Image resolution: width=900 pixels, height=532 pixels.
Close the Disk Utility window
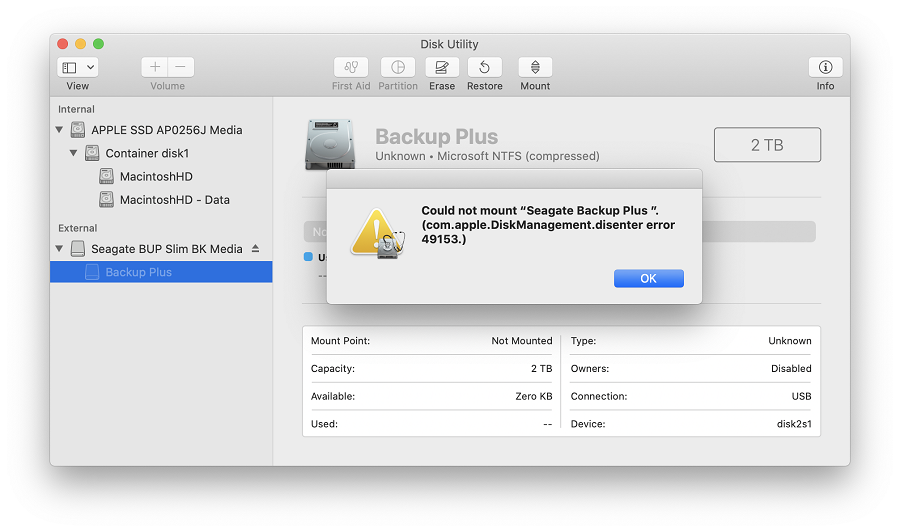click(x=63, y=44)
